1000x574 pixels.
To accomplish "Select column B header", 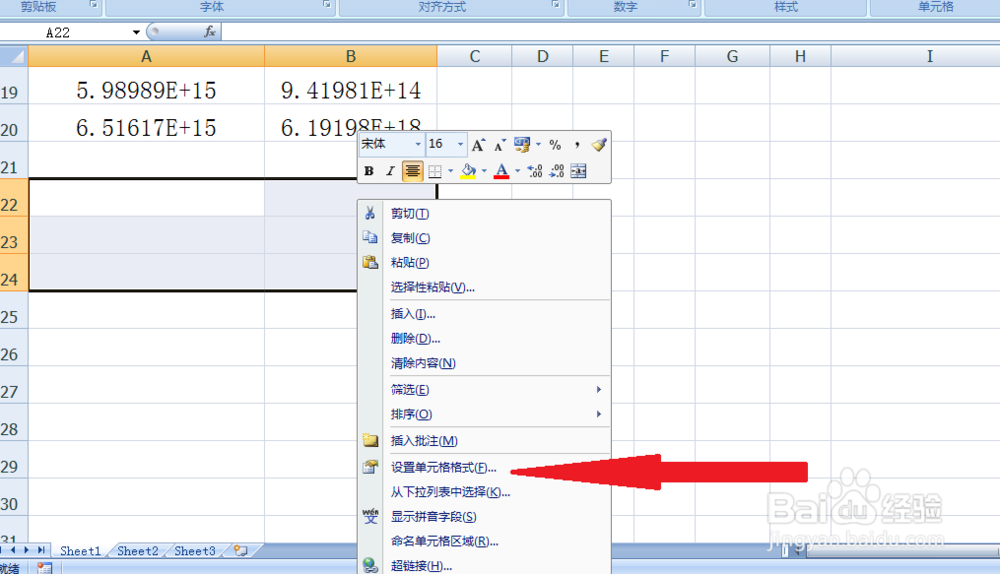I will point(351,56).
